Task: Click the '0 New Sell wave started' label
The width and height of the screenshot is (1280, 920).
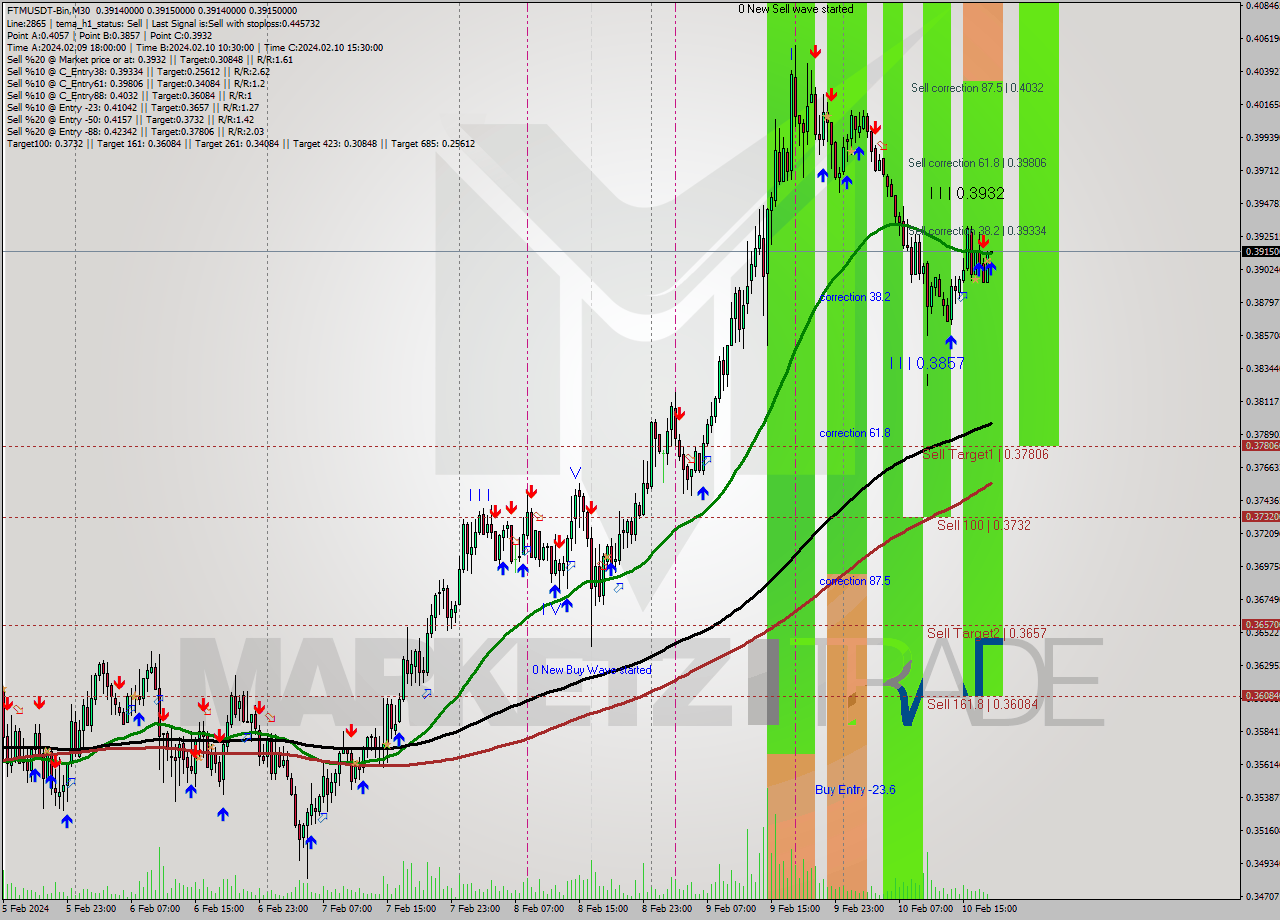Action: click(796, 9)
